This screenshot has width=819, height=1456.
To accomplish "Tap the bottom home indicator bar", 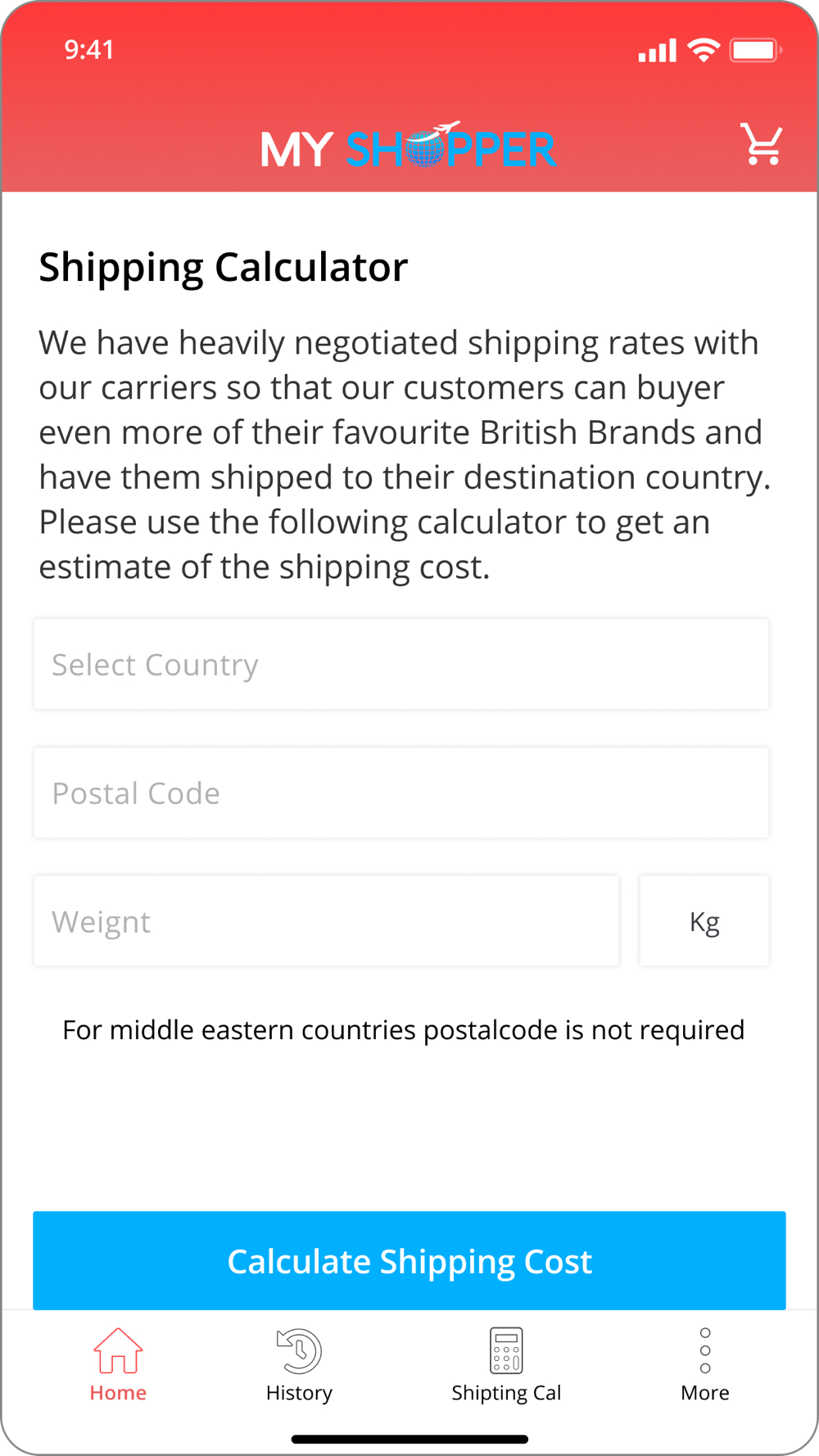I will [409, 1439].
